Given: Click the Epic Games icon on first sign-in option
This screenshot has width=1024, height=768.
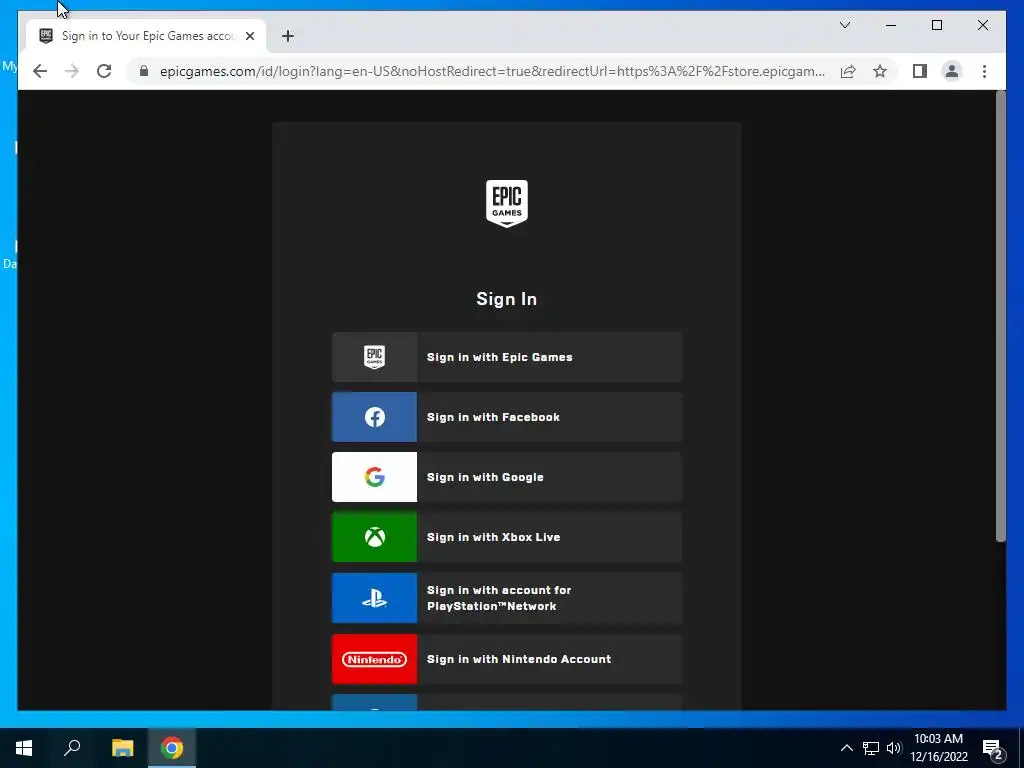Looking at the screenshot, I should (x=374, y=357).
